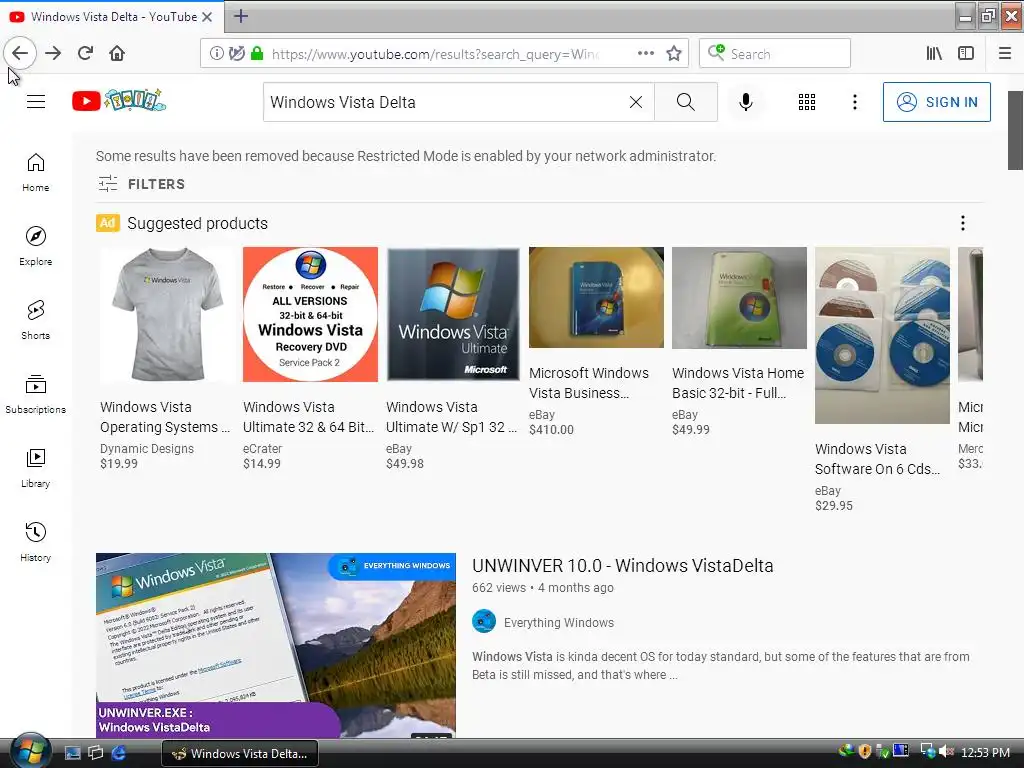Screen dimensions: 1024x768
Task: Expand the YouTube guide hamburger menu
Action: click(x=36, y=102)
